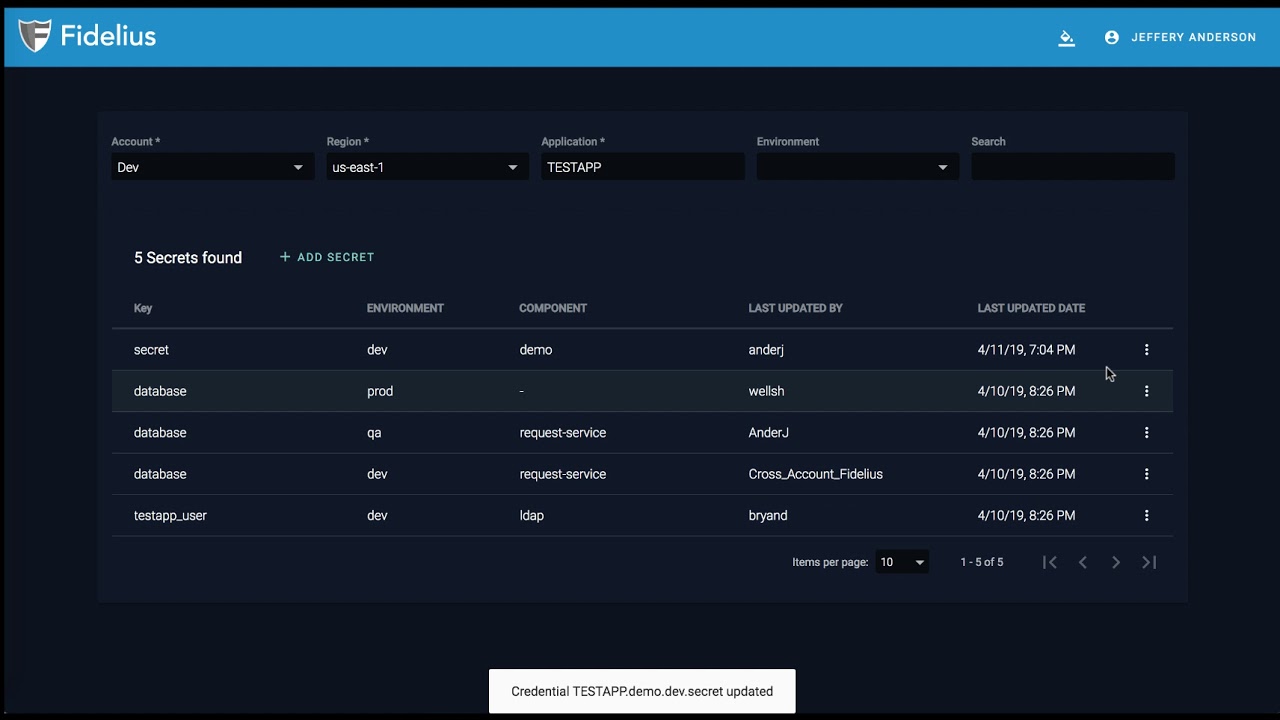Viewport: 1280px width, 720px height.
Task: Expand the Region dropdown showing us-east-1
Action: tap(427, 167)
